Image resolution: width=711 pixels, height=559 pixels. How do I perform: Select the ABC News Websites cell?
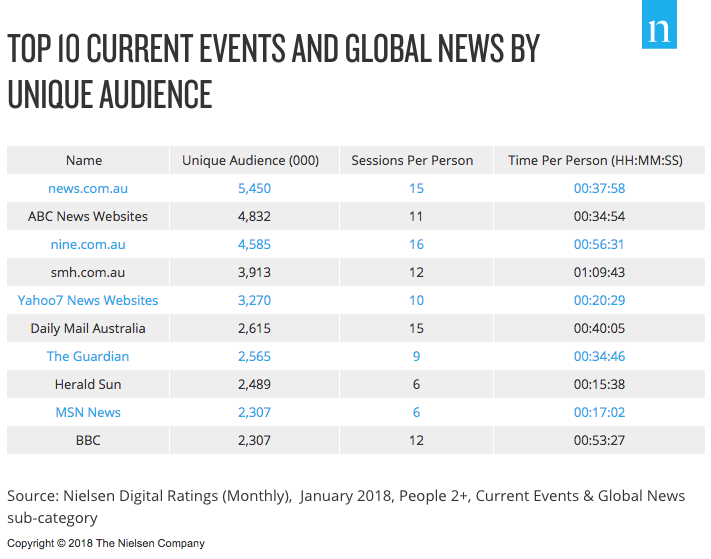[88, 217]
